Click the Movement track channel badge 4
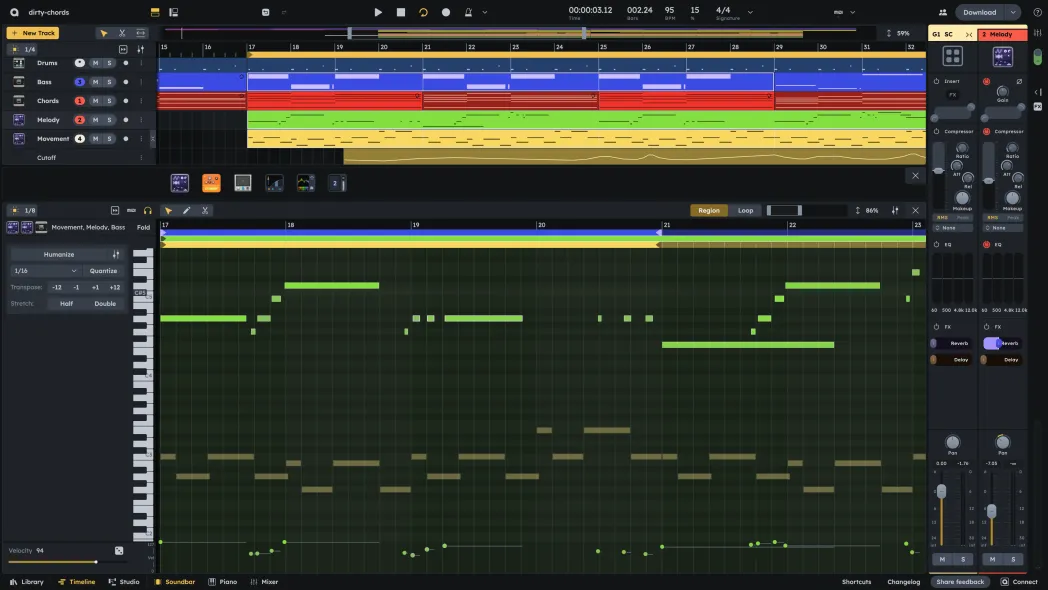Viewport: 1048px width, 590px height. point(80,138)
